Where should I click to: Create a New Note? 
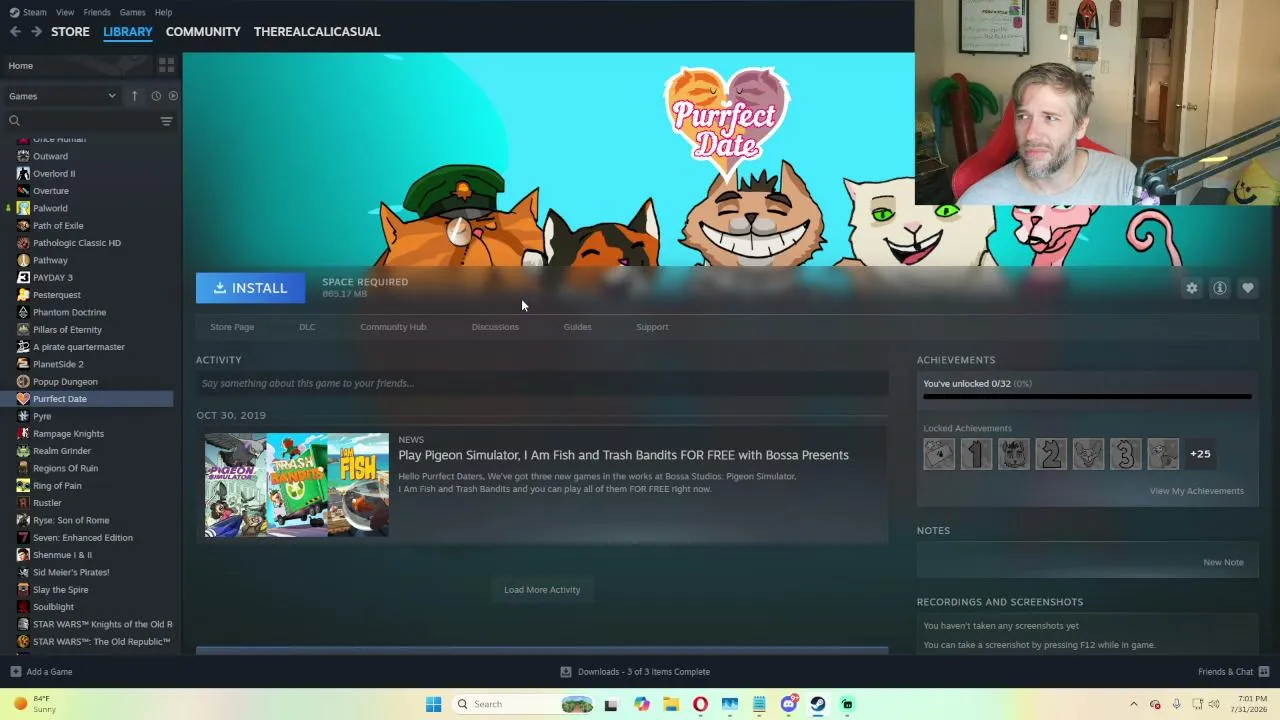(x=1223, y=562)
